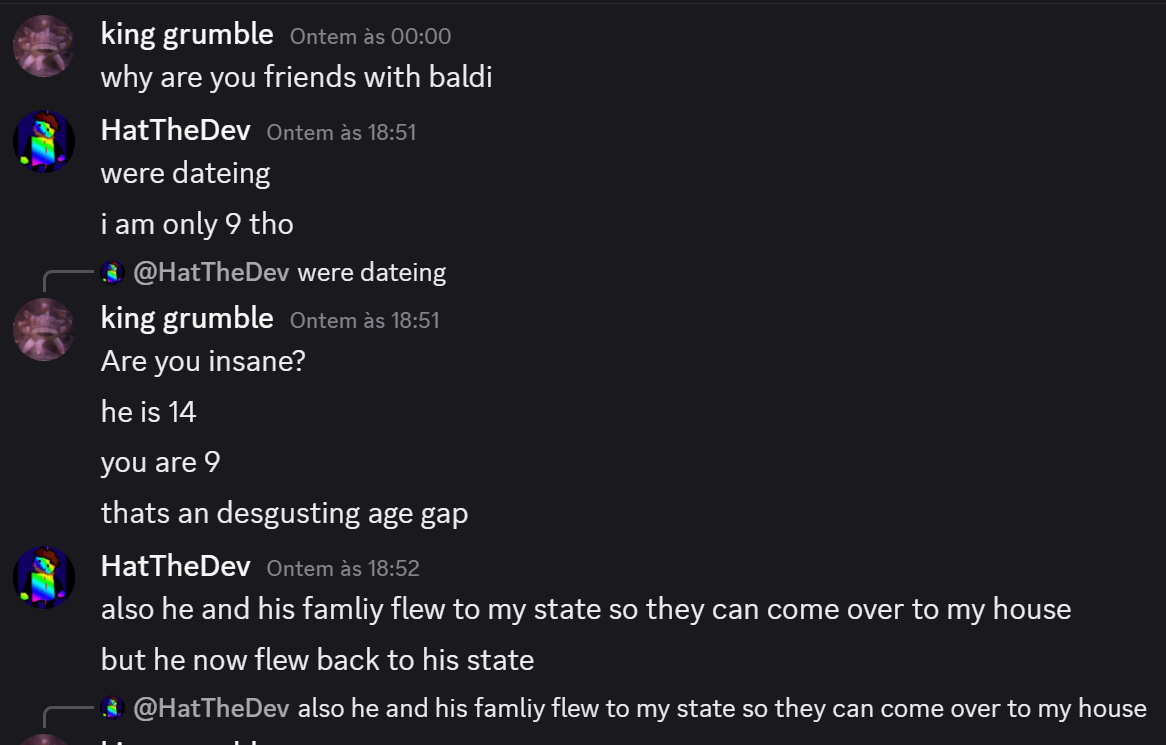Image resolution: width=1166 pixels, height=745 pixels.
Task: Click the HatTheDev username timestamped 18:51
Action: (175, 130)
